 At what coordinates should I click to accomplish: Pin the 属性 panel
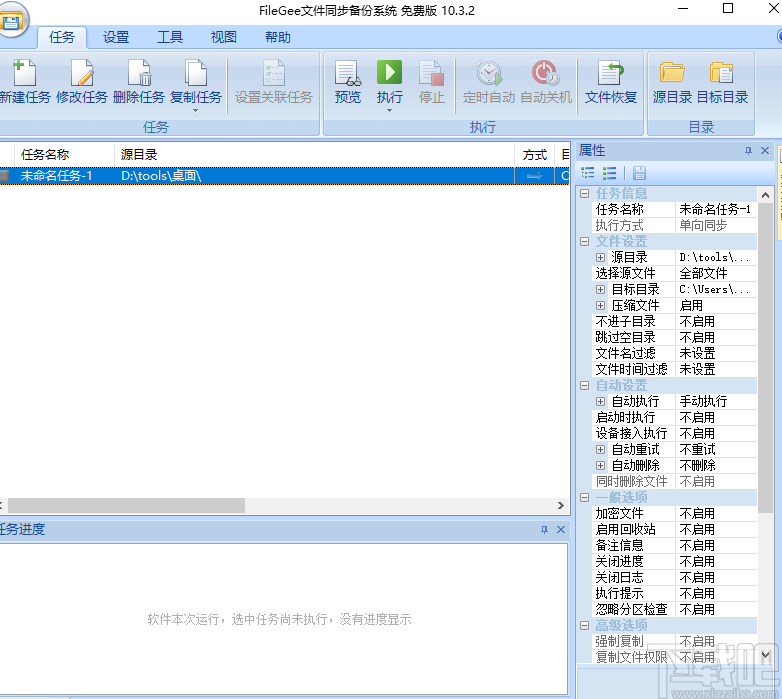(x=748, y=151)
